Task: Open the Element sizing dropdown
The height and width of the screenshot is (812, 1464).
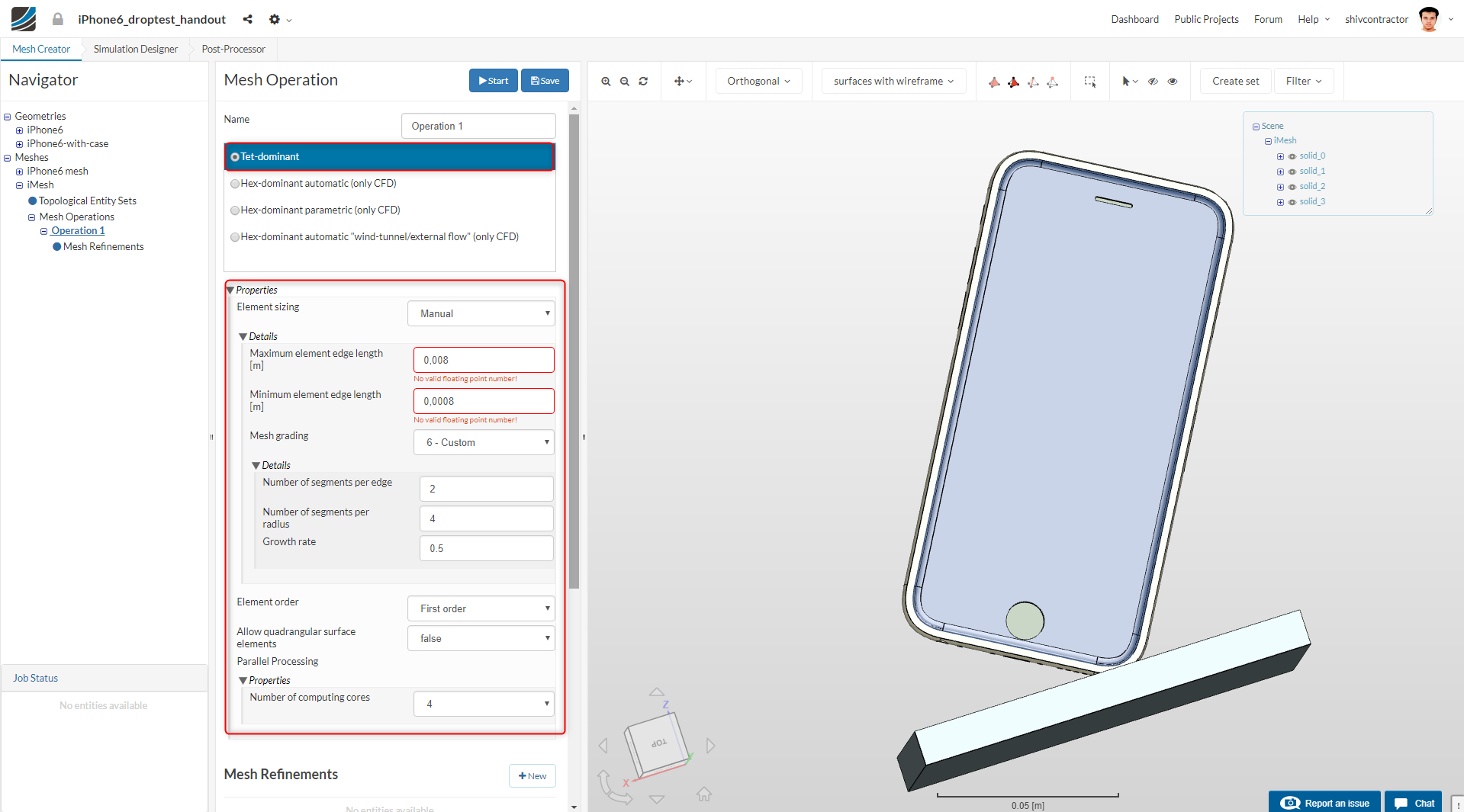Action: point(481,313)
